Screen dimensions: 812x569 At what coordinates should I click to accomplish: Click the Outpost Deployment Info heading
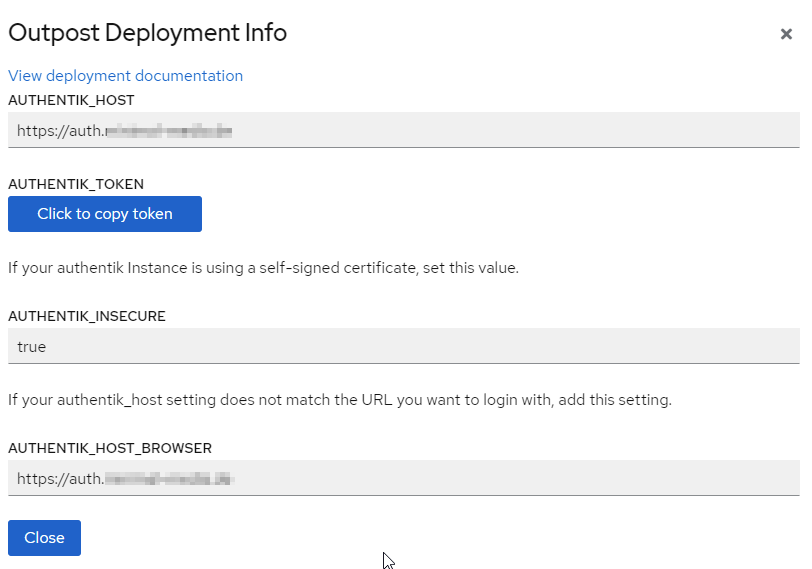(x=148, y=33)
